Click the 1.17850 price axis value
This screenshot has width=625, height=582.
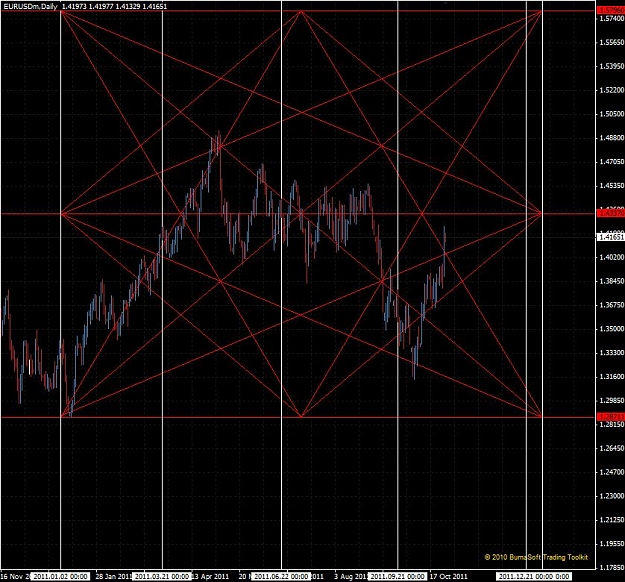click(612, 568)
